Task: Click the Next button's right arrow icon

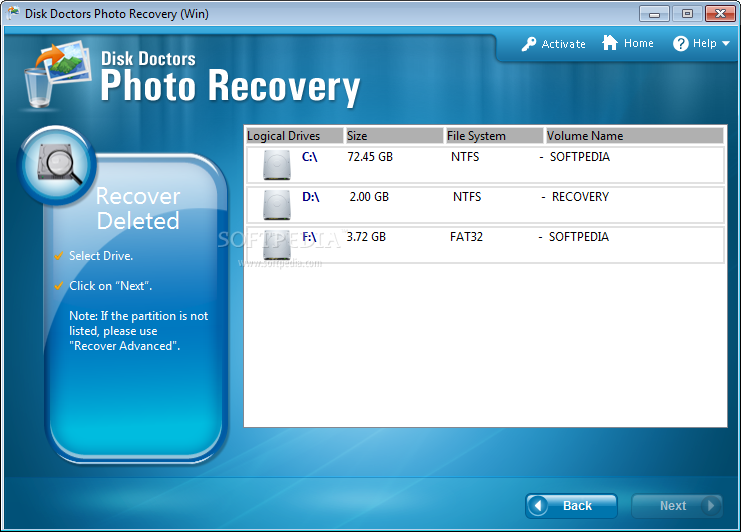Action: (x=710, y=506)
